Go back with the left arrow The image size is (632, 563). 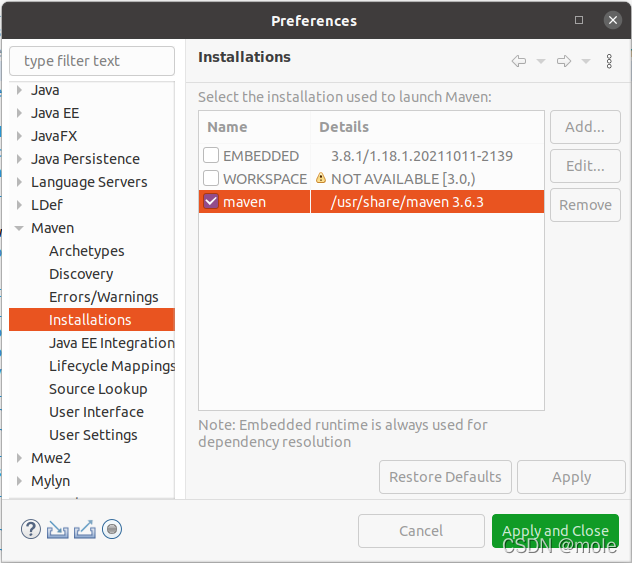519,61
